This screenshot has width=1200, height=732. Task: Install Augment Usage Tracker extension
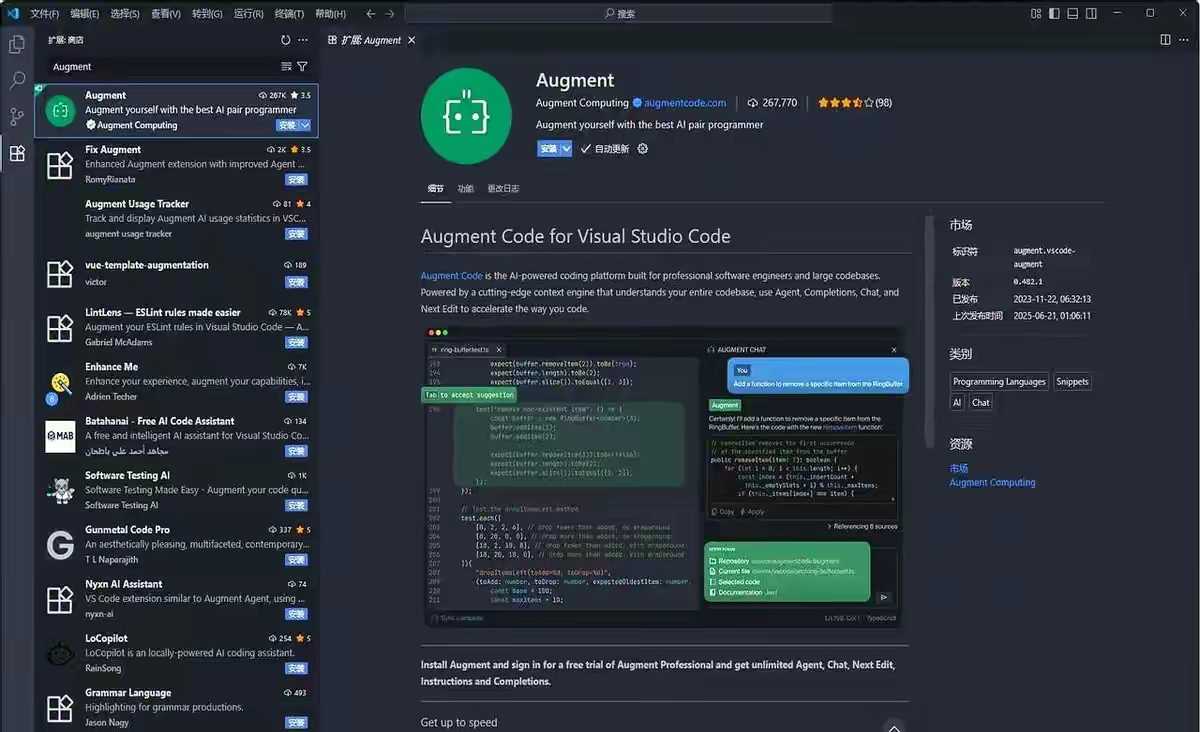click(x=296, y=234)
